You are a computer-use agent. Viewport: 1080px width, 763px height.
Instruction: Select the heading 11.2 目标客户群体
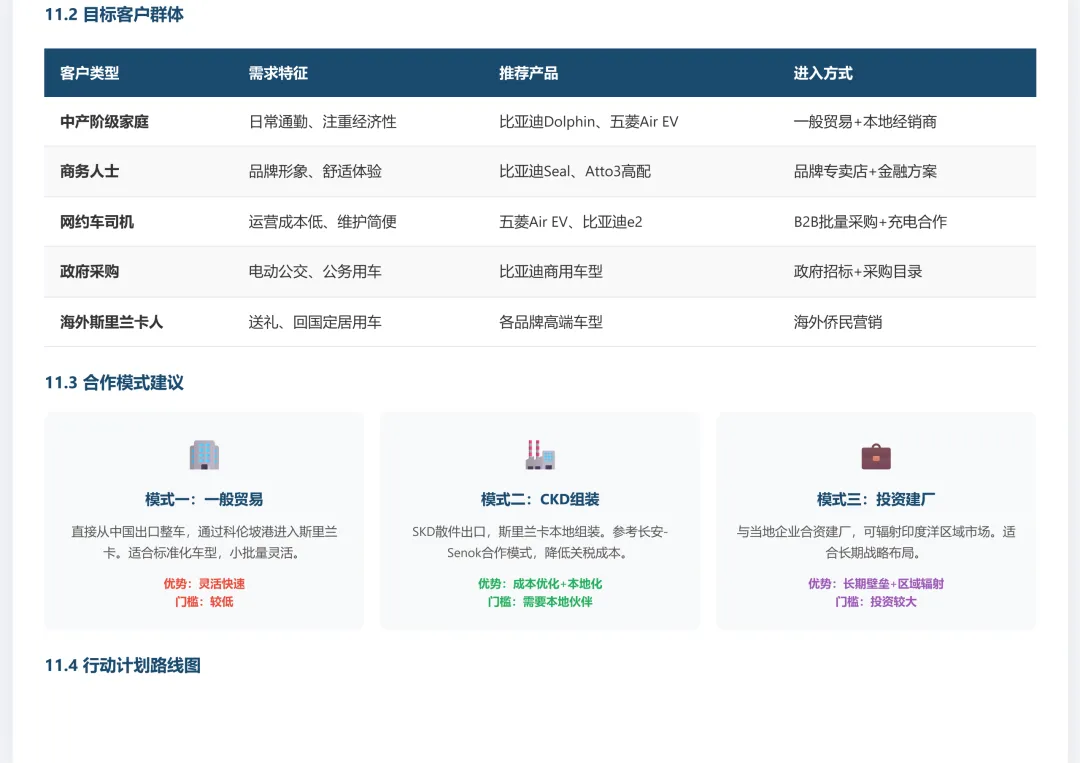pos(114,14)
